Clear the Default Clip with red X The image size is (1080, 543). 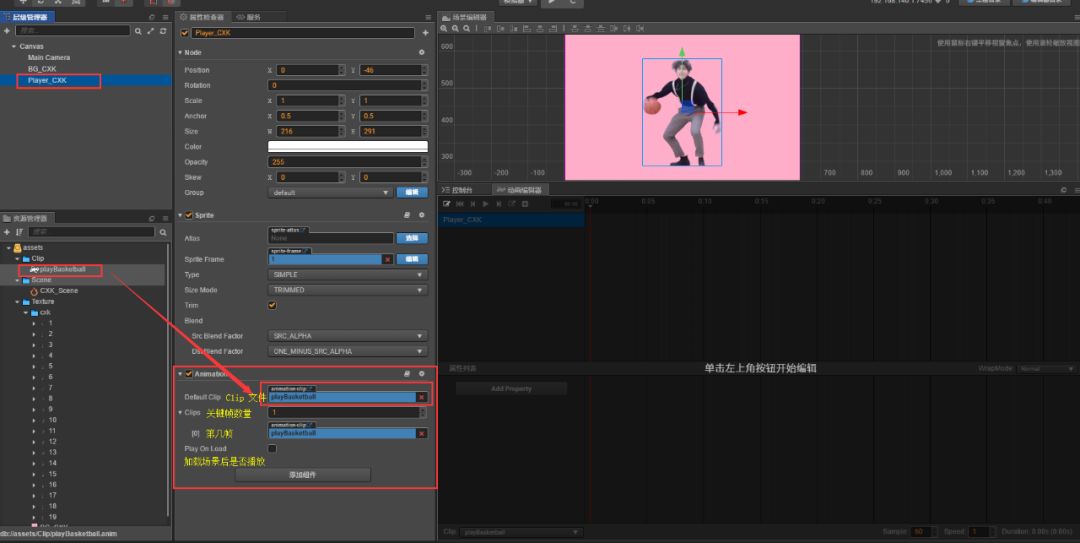422,397
